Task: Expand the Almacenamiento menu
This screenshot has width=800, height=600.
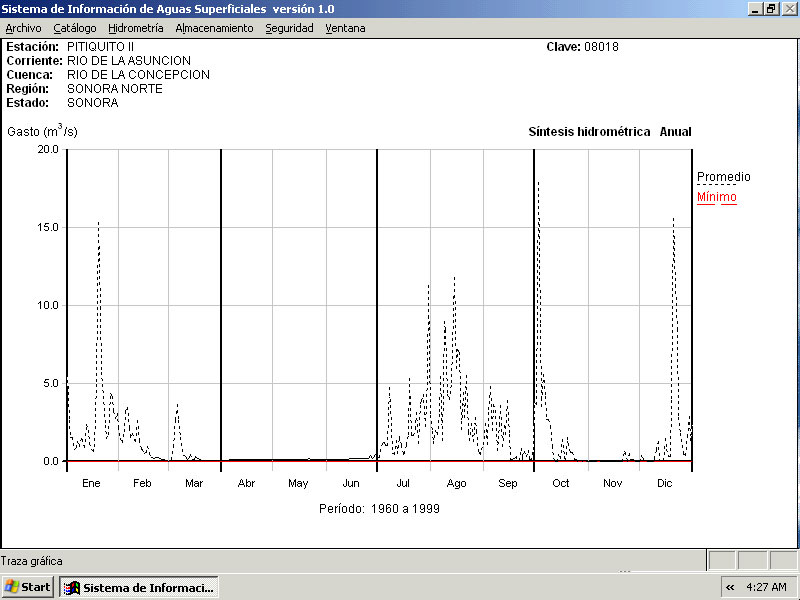Action: (214, 28)
